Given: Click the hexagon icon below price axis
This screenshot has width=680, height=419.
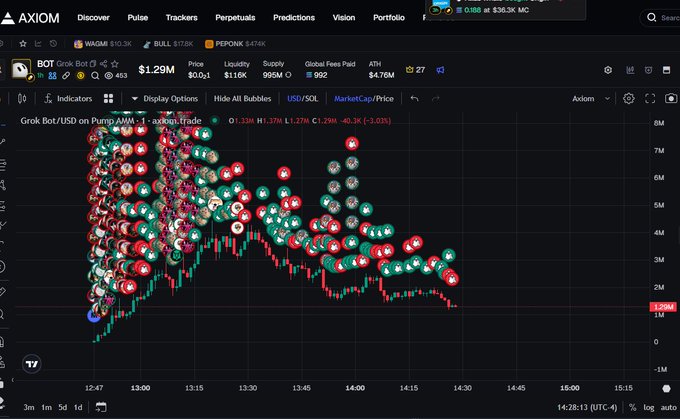Looking at the screenshot, I should point(667,388).
